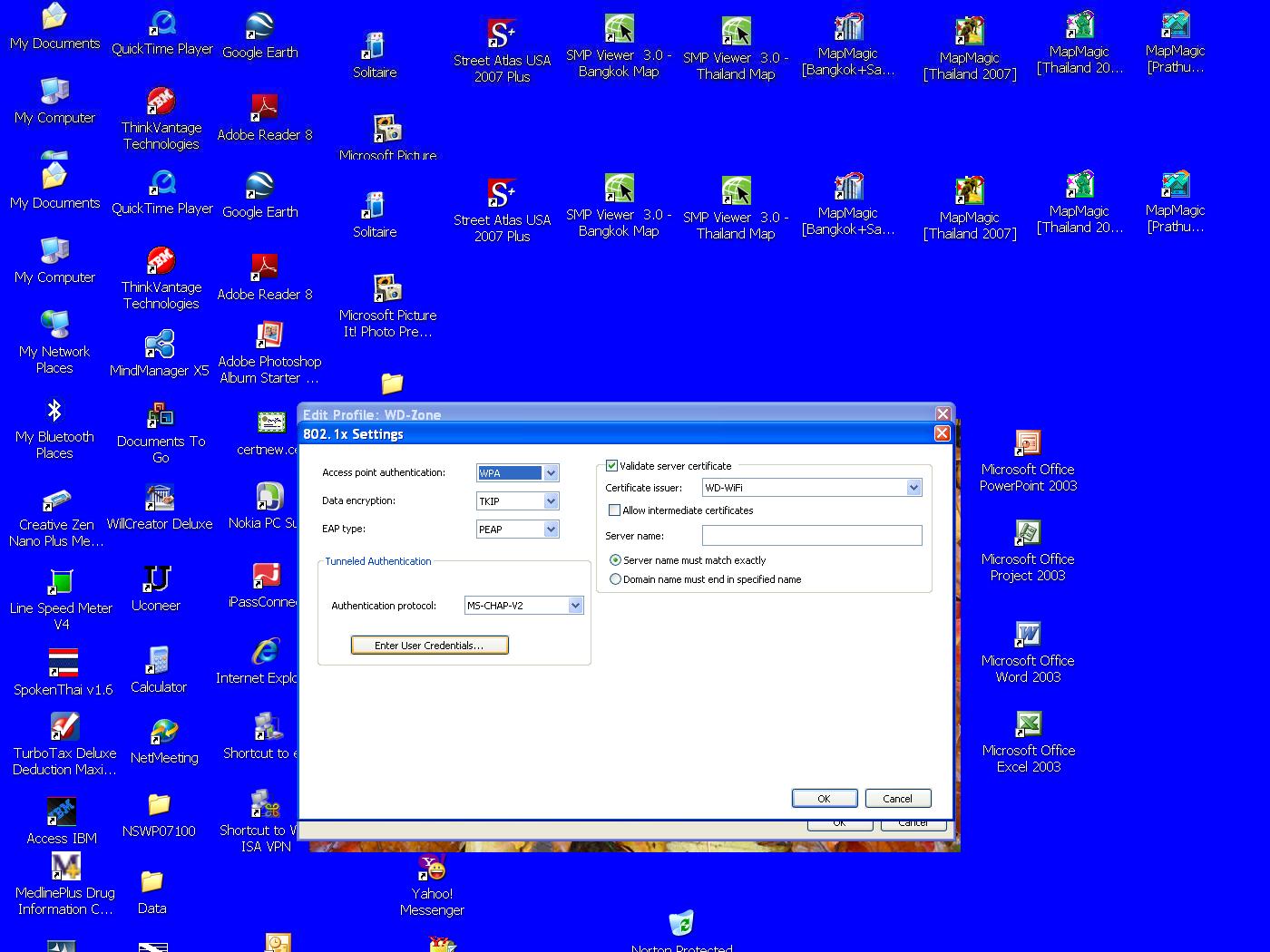Expand the Data encryption dropdown
Screen dimensions: 1270x952
point(551,501)
